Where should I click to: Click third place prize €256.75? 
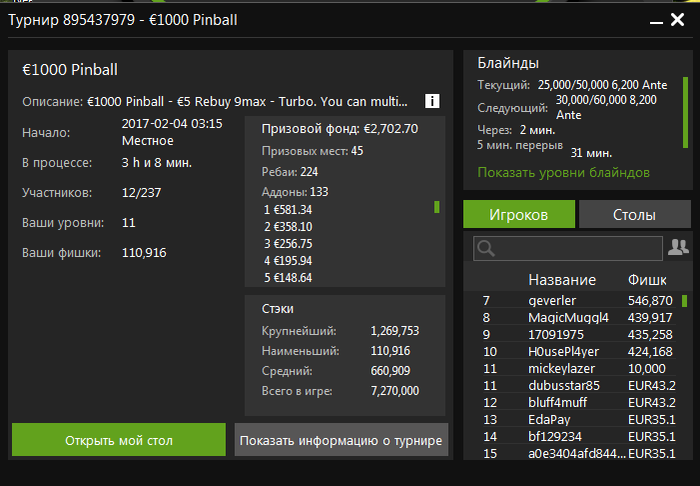click(288, 243)
